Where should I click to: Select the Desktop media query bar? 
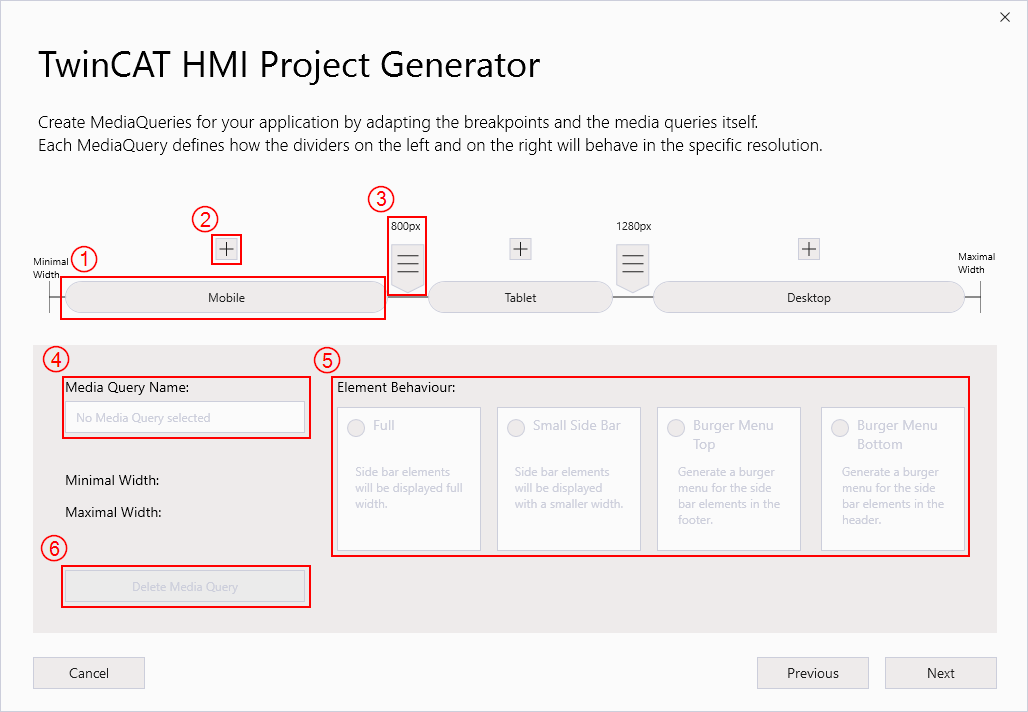point(808,298)
